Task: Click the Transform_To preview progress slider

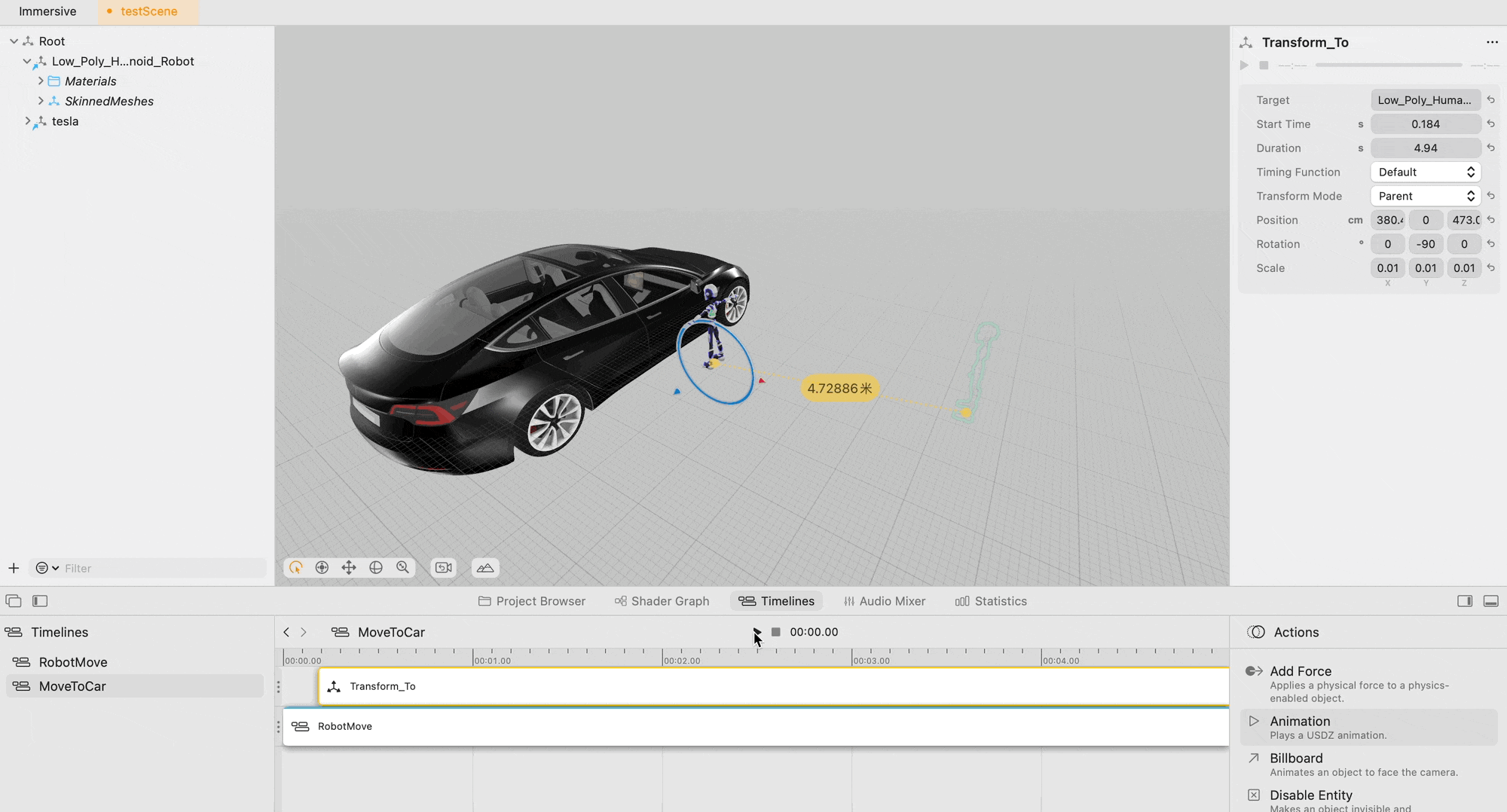Action: pos(1388,66)
